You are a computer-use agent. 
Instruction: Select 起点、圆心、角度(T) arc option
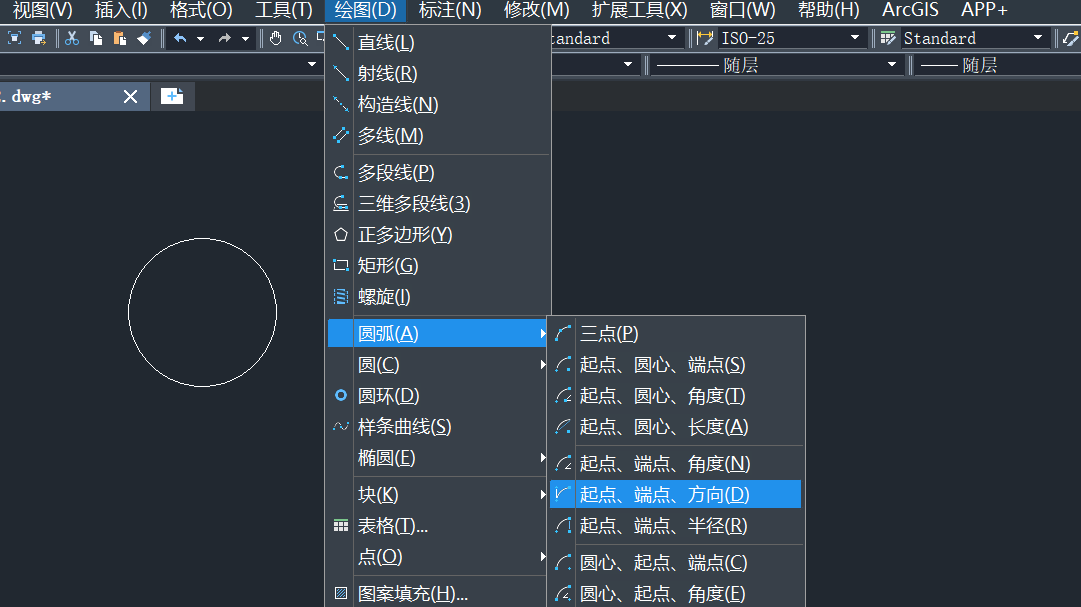pyautogui.click(x=676, y=396)
